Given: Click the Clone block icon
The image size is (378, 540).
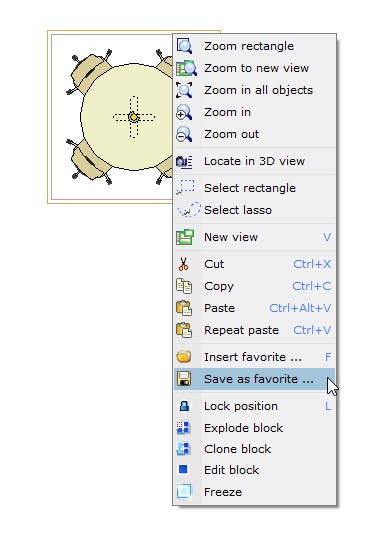Looking at the screenshot, I should [183, 449].
